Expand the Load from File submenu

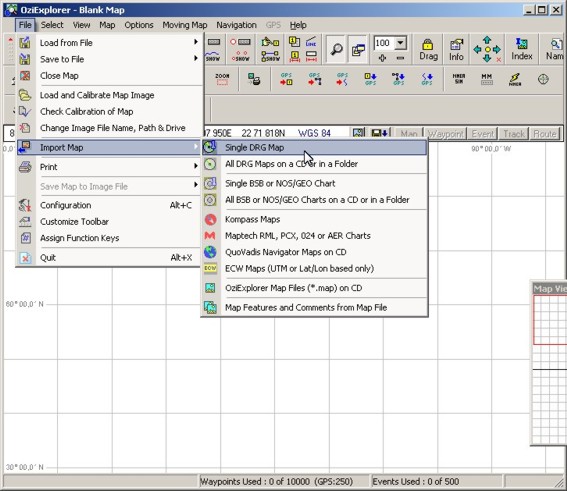110,43
